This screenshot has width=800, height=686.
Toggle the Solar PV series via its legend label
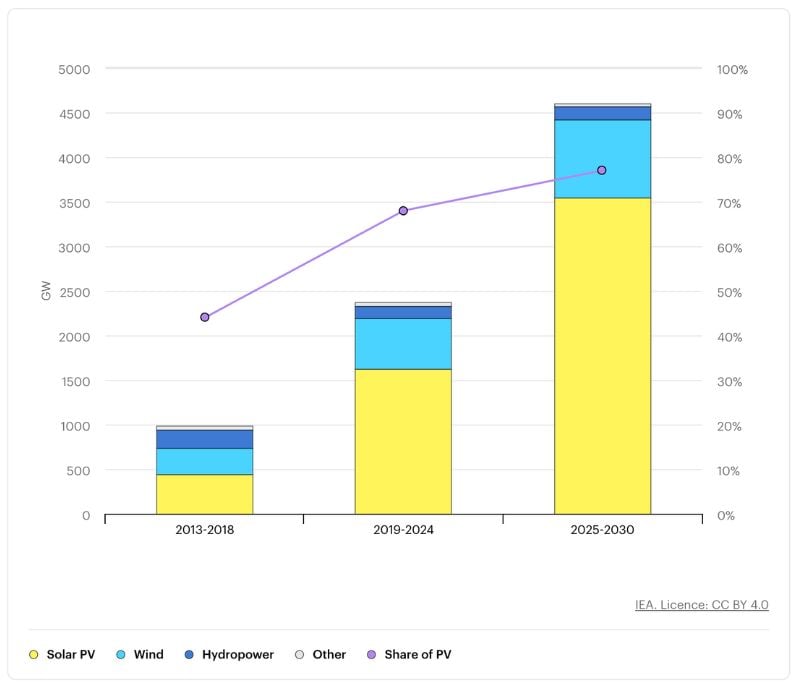[70, 654]
